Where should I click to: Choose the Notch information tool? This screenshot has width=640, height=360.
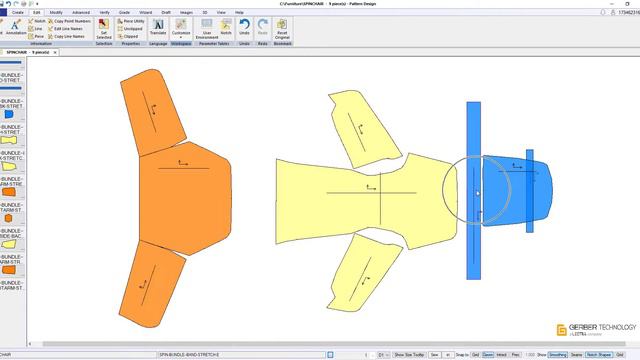tap(37, 21)
